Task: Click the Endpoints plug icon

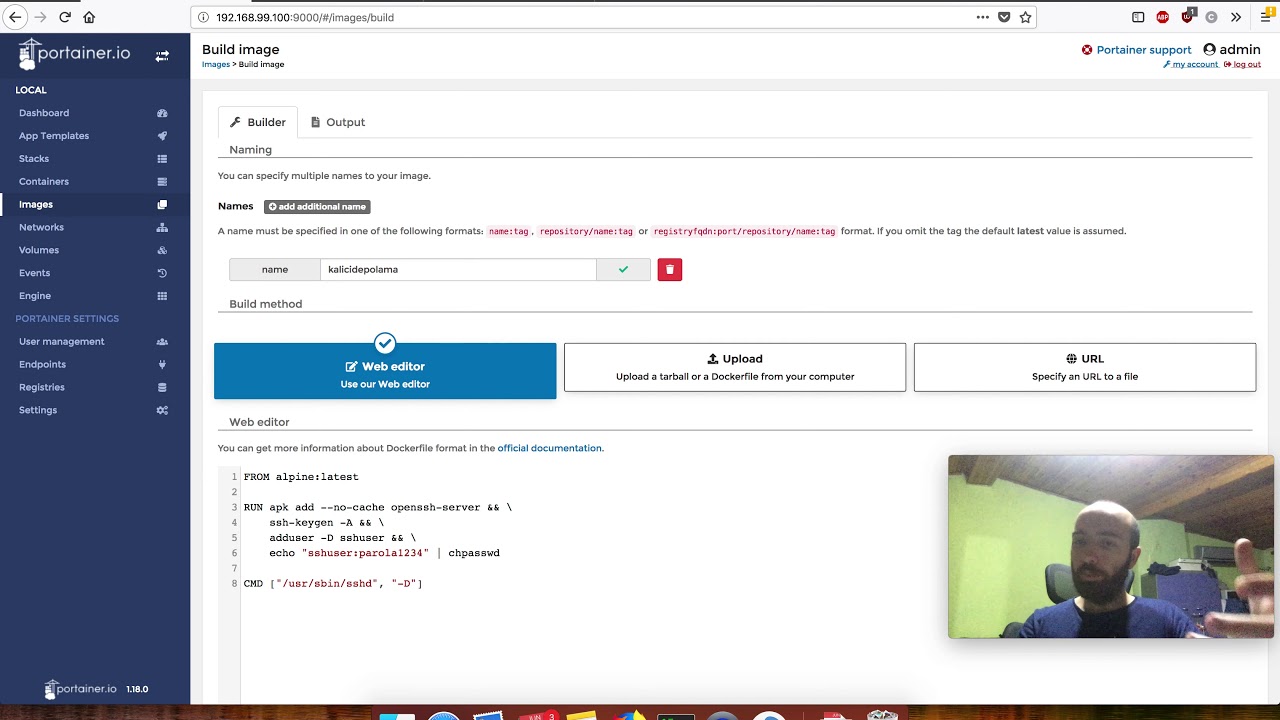Action: click(x=162, y=365)
